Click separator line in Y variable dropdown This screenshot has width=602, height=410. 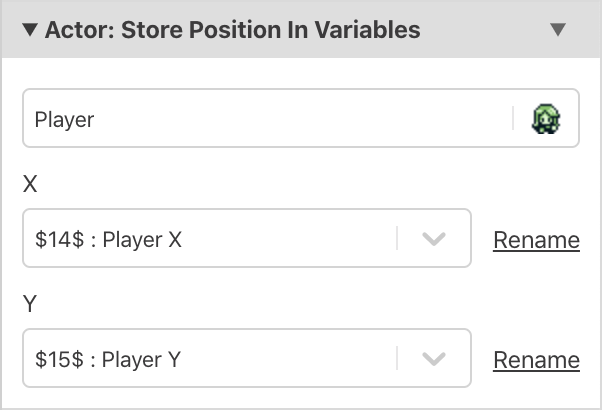[397, 359]
